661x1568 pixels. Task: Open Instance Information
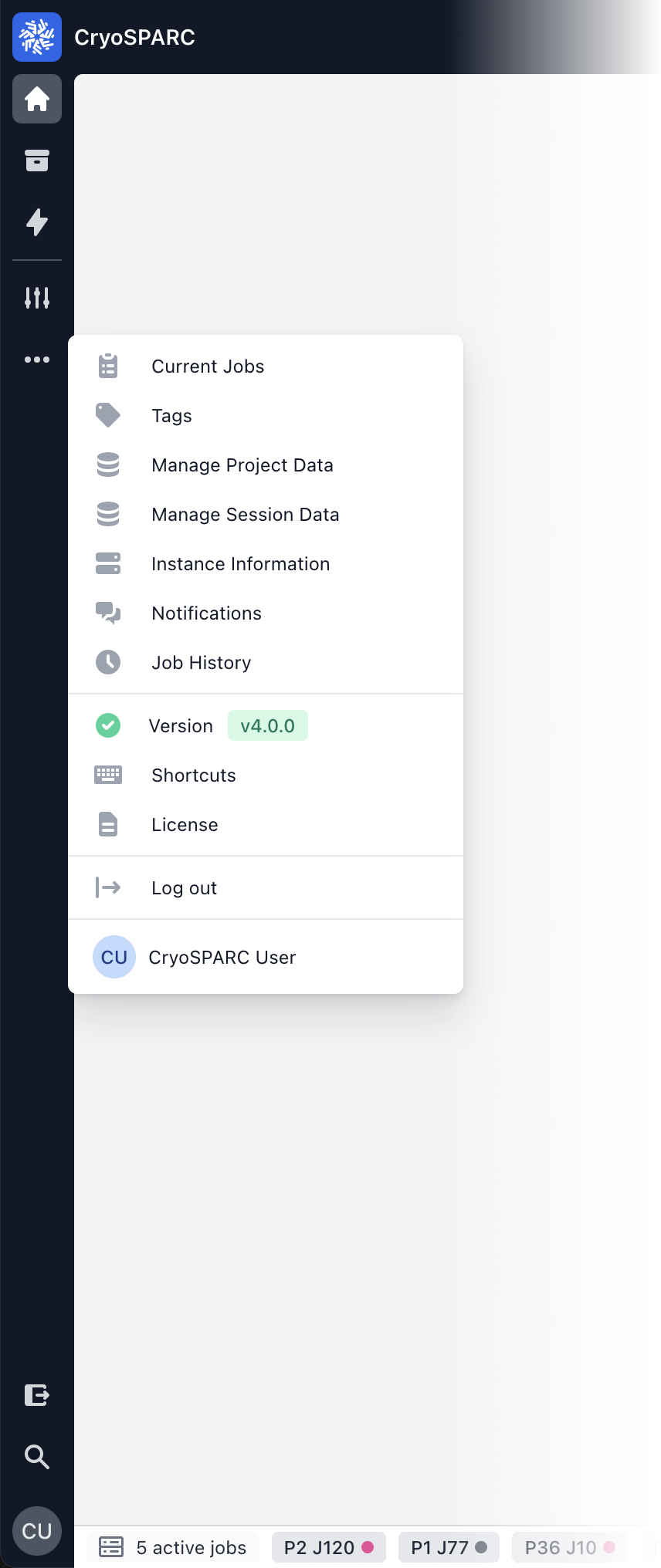pos(240,564)
